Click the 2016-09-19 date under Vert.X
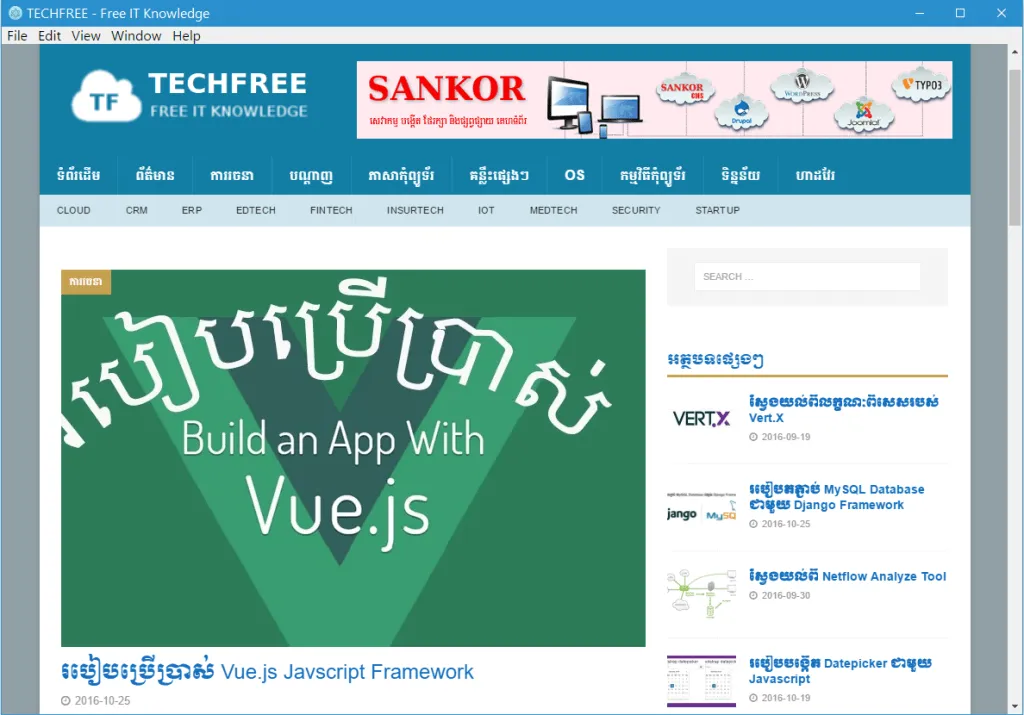Image resolution: width=1024 pixels, height=715 pixels. pyautogui.click(x=786, y=437)
